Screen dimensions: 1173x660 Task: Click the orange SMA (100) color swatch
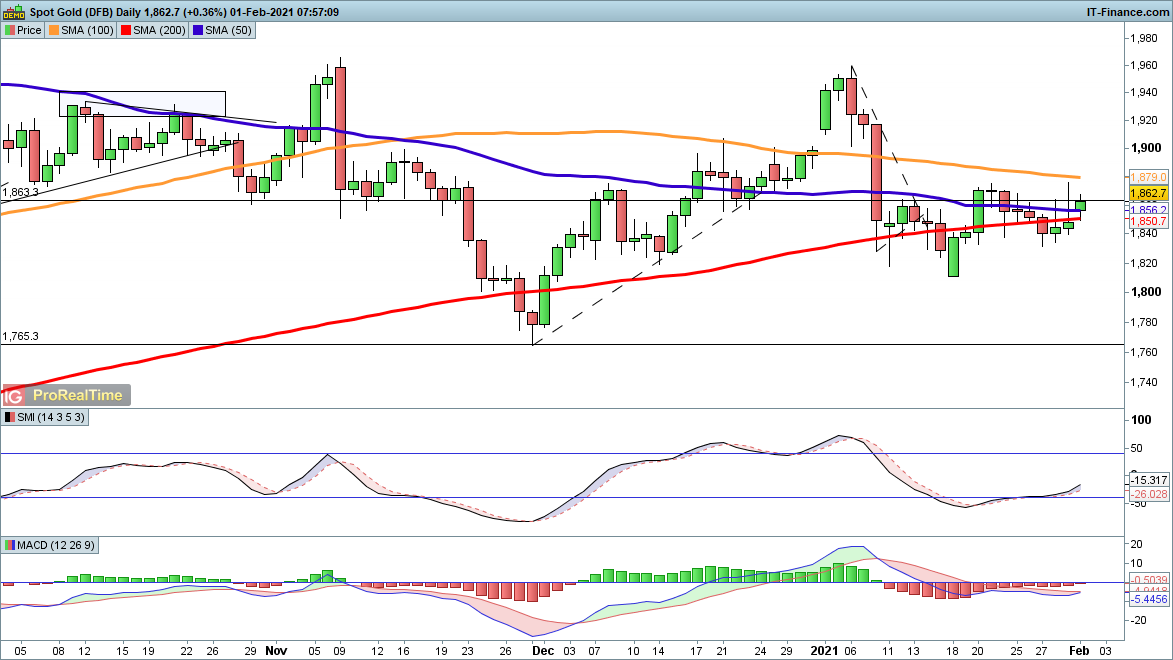point(55,30)
